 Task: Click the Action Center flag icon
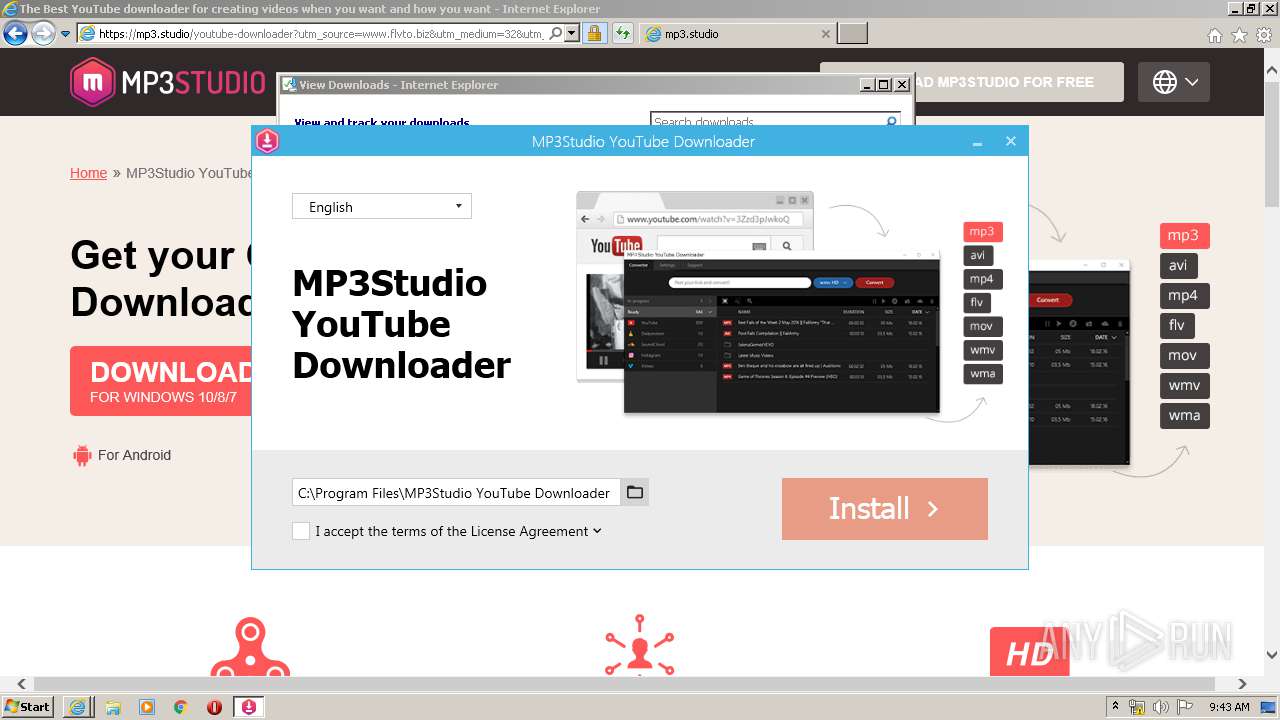point(1185,707)
